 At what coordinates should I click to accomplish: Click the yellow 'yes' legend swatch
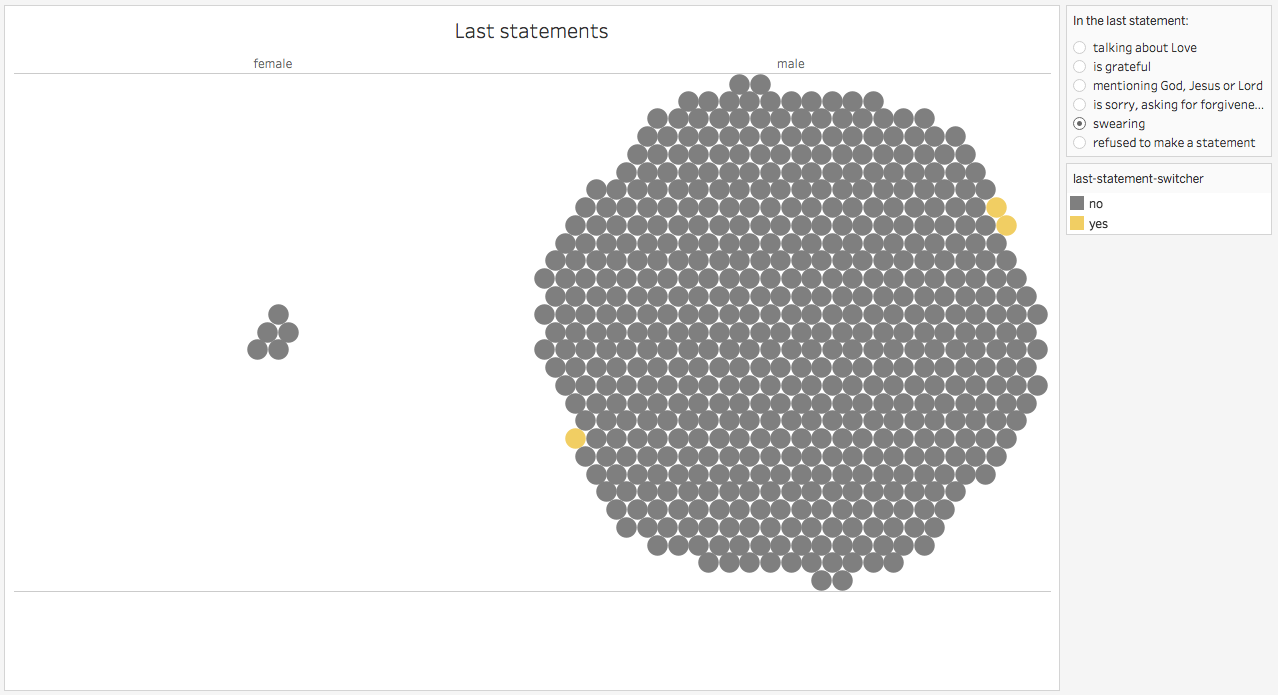tap(1077, 223)
